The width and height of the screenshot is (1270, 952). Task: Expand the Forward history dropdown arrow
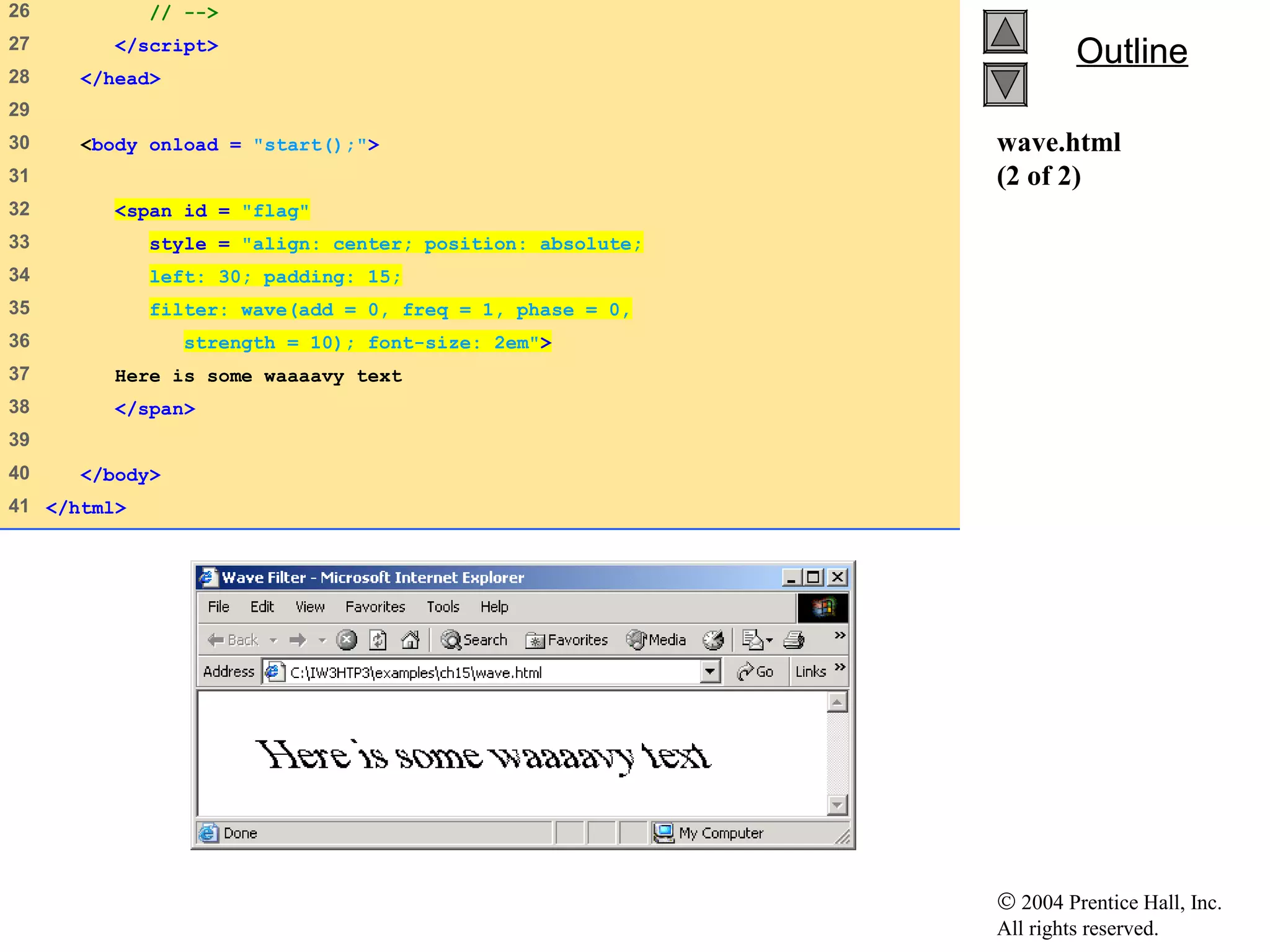point(322,640)
